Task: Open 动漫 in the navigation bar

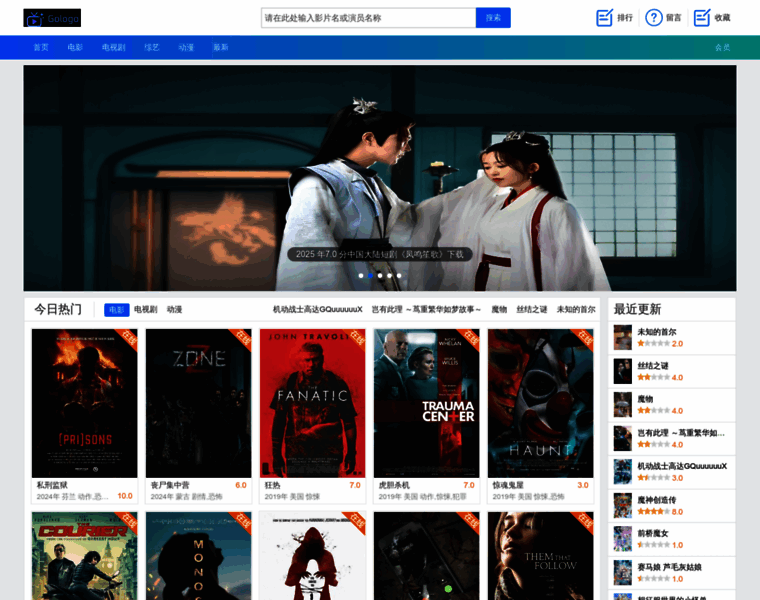Action: pos(186,47)
